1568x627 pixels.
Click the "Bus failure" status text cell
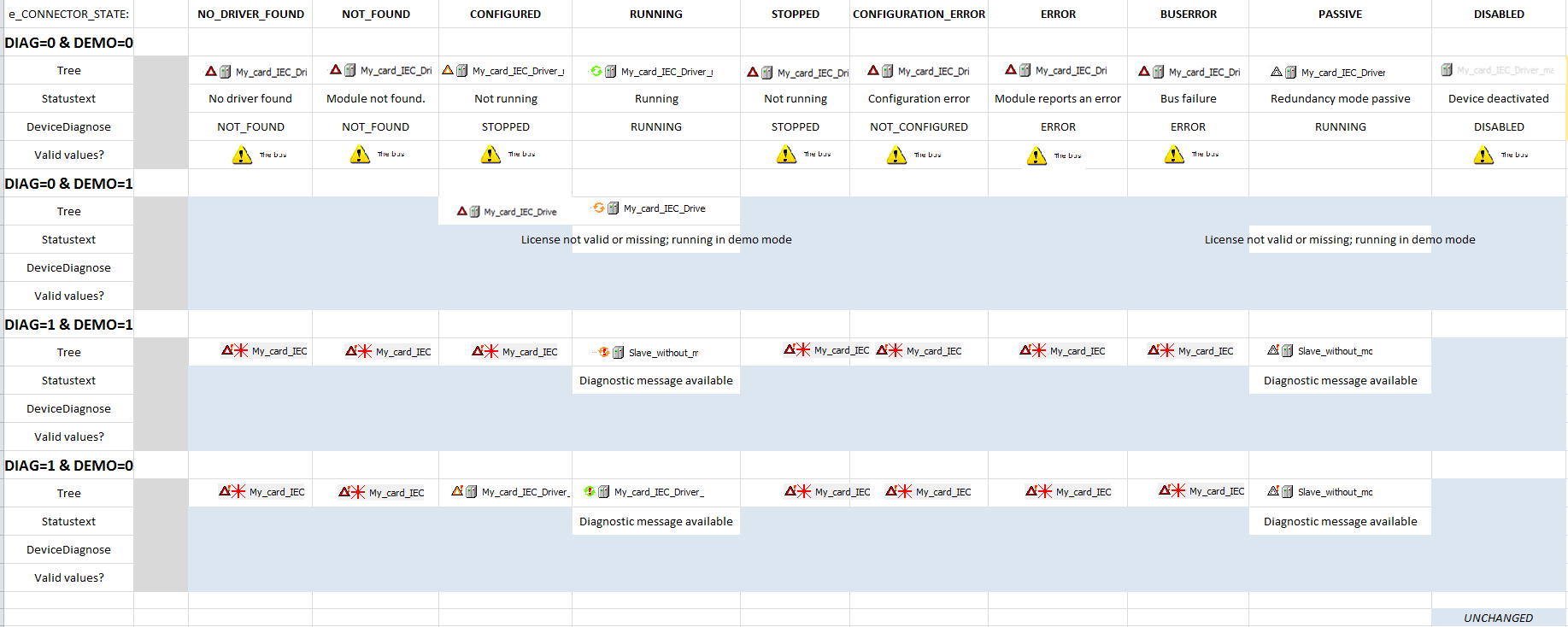pyautogui.click(x=1188, y=99)
